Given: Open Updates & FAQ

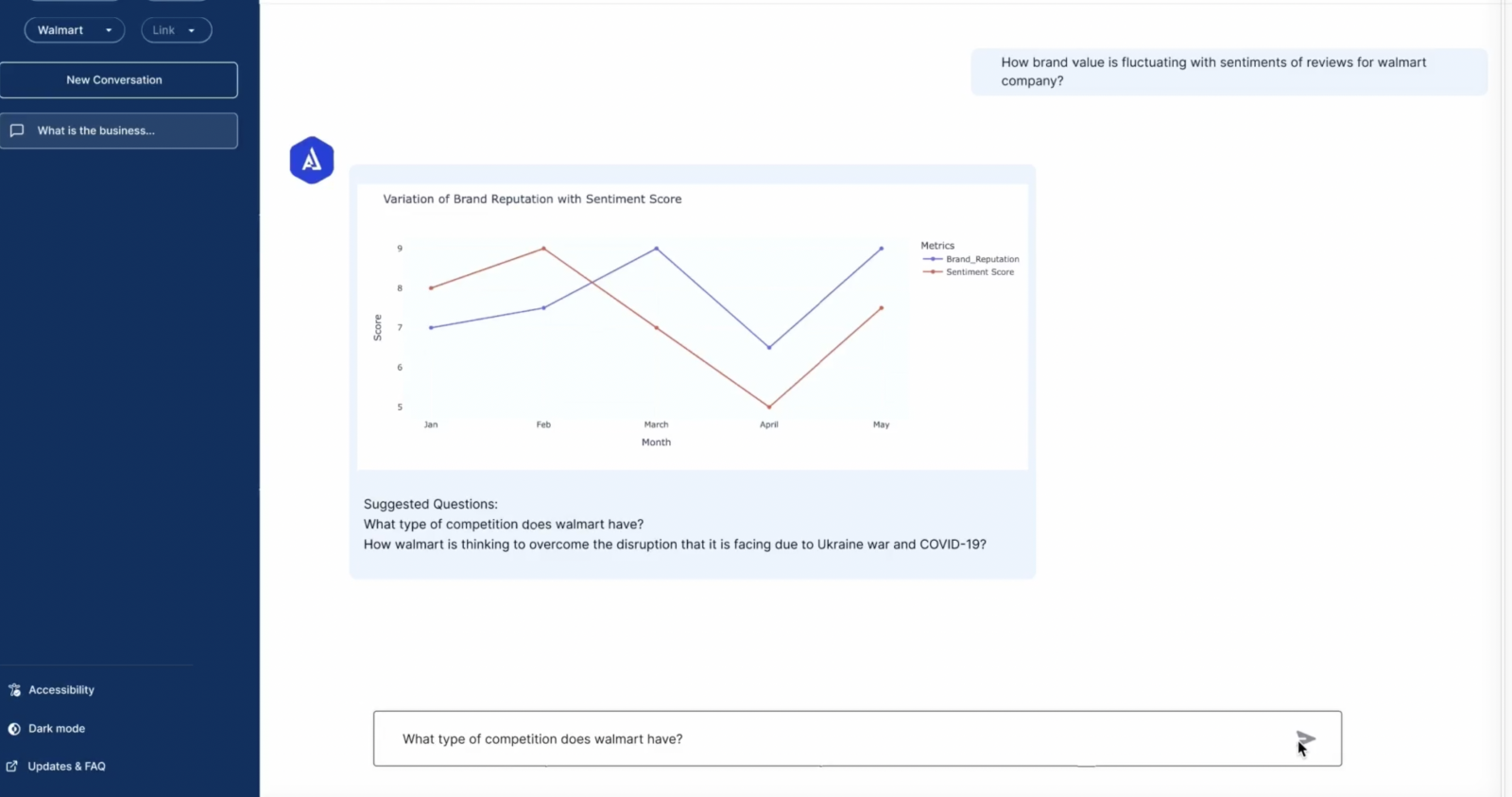Looking at the screenshot, I should coord(66,766).
